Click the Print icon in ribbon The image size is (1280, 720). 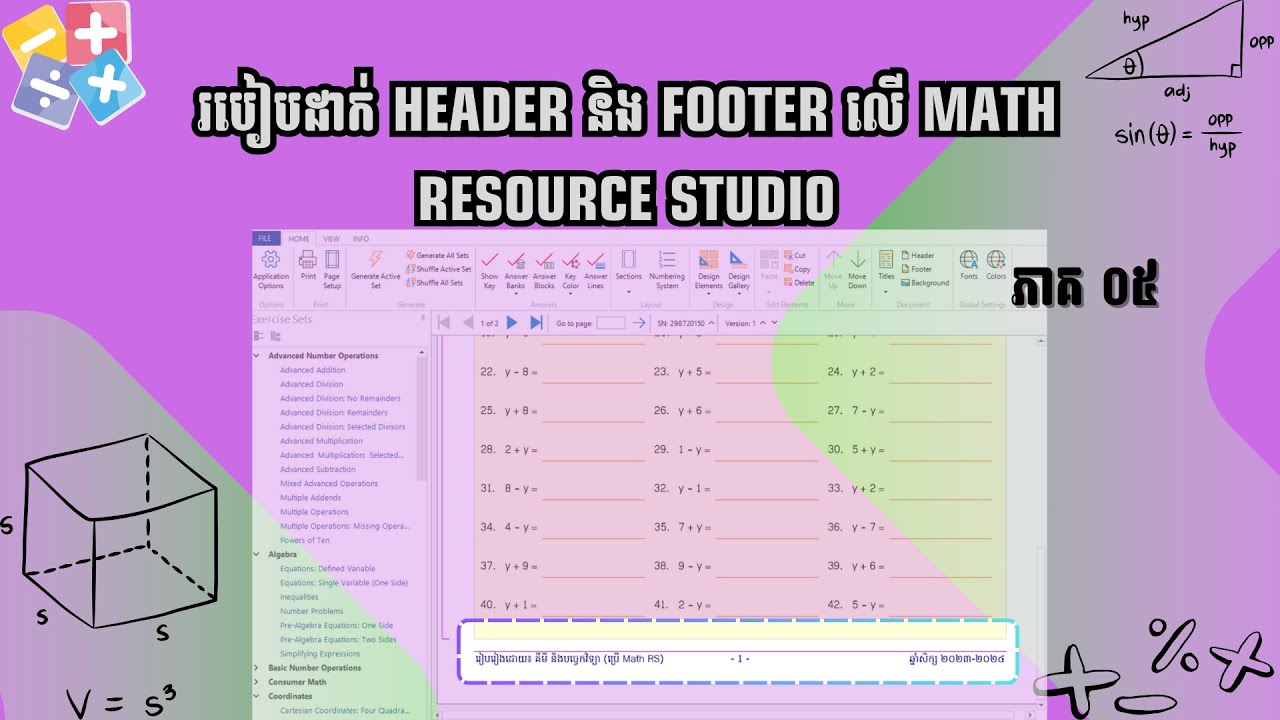pos(308,259)
